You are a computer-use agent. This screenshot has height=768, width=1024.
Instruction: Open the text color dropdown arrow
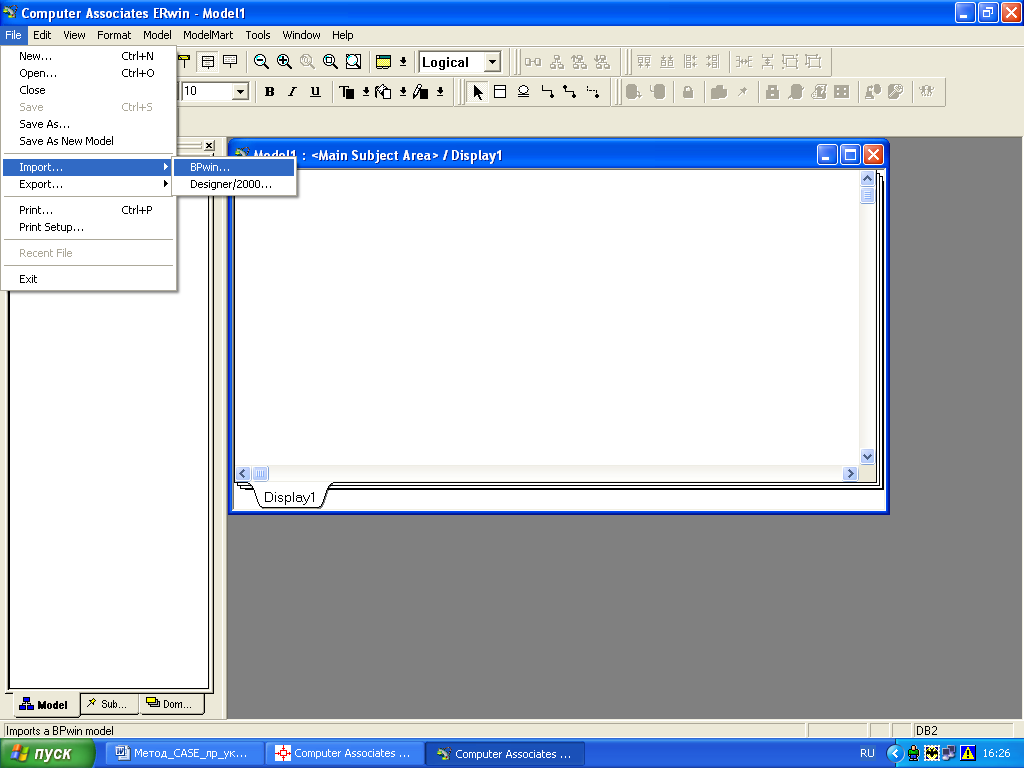(x=366, y=92)
